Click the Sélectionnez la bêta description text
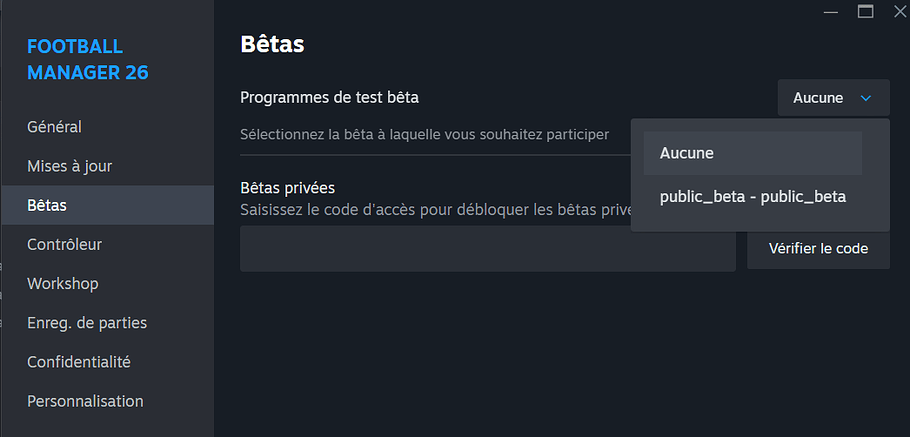The image size is (910, 437). pos(424,134)
